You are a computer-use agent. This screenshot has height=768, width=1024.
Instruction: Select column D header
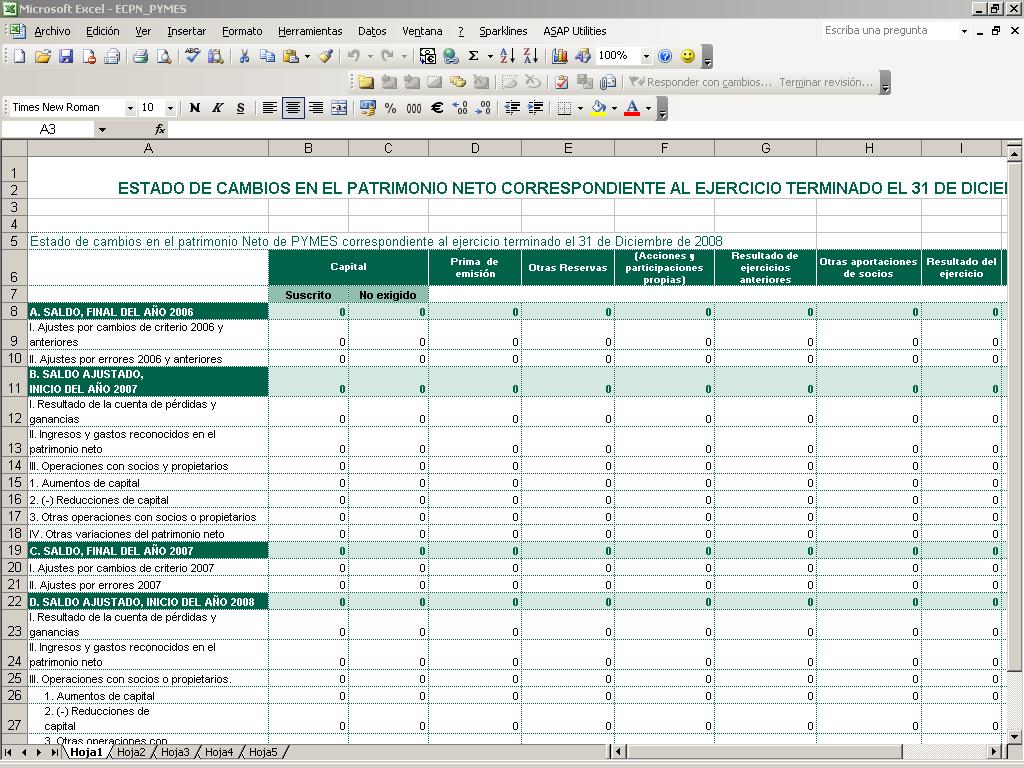click(475, 148)
